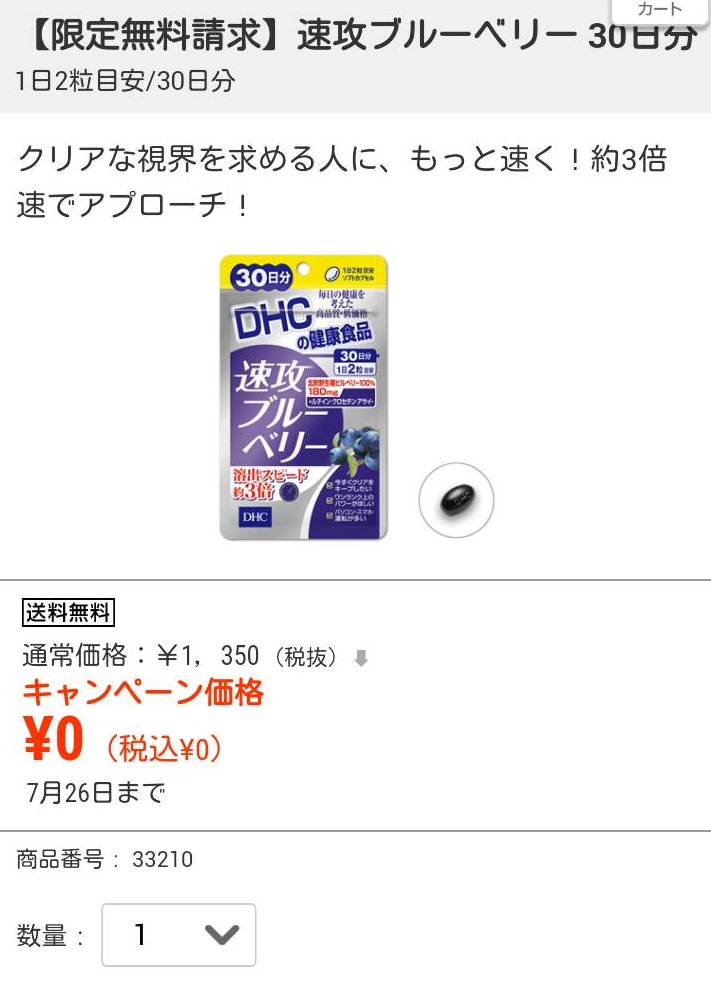Select the black DHC capsule thumbnail
Image resolution: width=711 pixels, height=981 pixels.
click(456, 500)
